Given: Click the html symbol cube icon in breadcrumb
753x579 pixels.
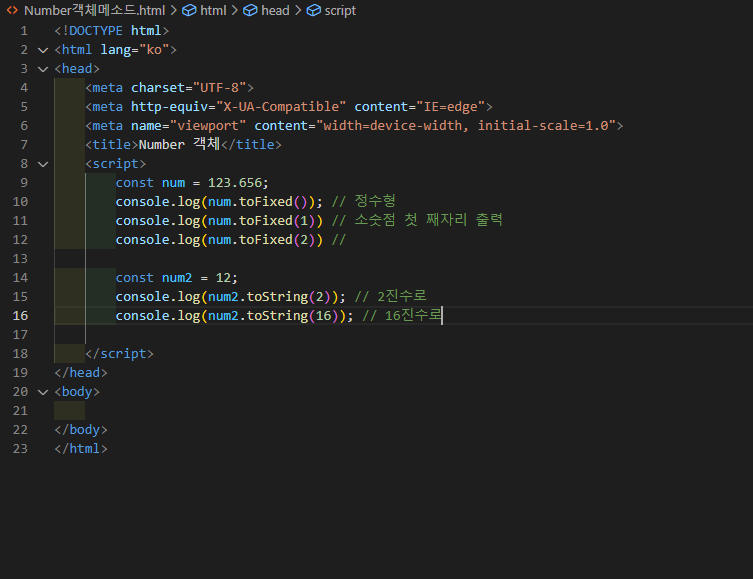Looking at the screenshot, I should pyautogui.click(x=189, y=10).
